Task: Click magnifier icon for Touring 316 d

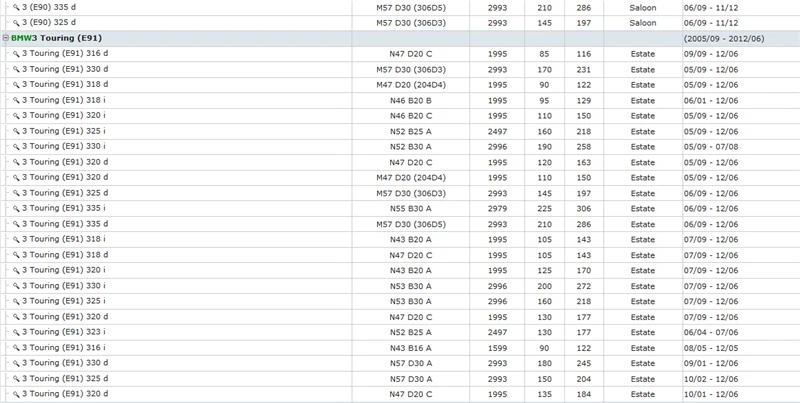Action: [x=16, y=54]
